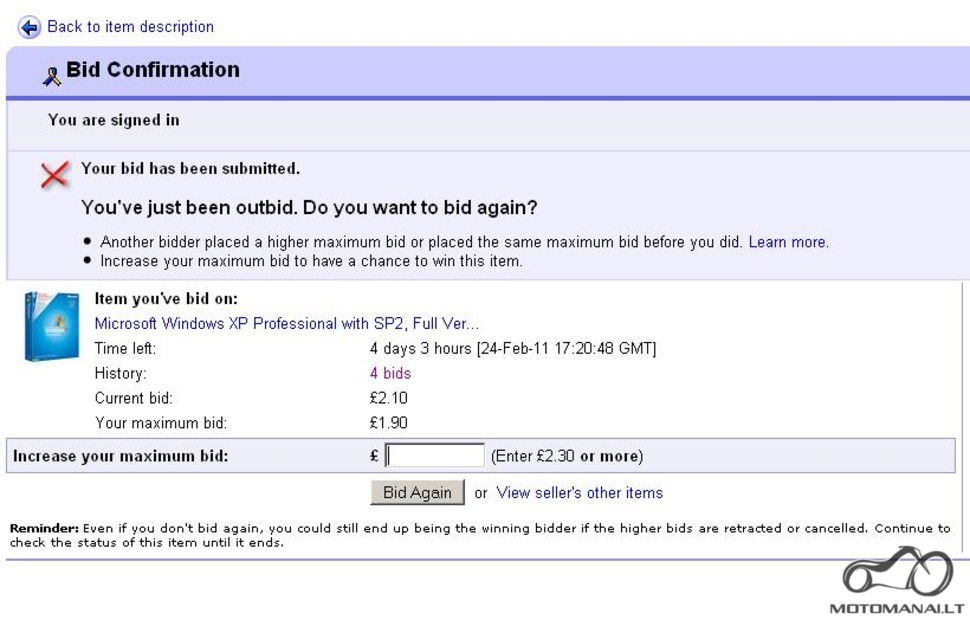
Task: Open View seller's other items link
Action: (x=580, y=493)
